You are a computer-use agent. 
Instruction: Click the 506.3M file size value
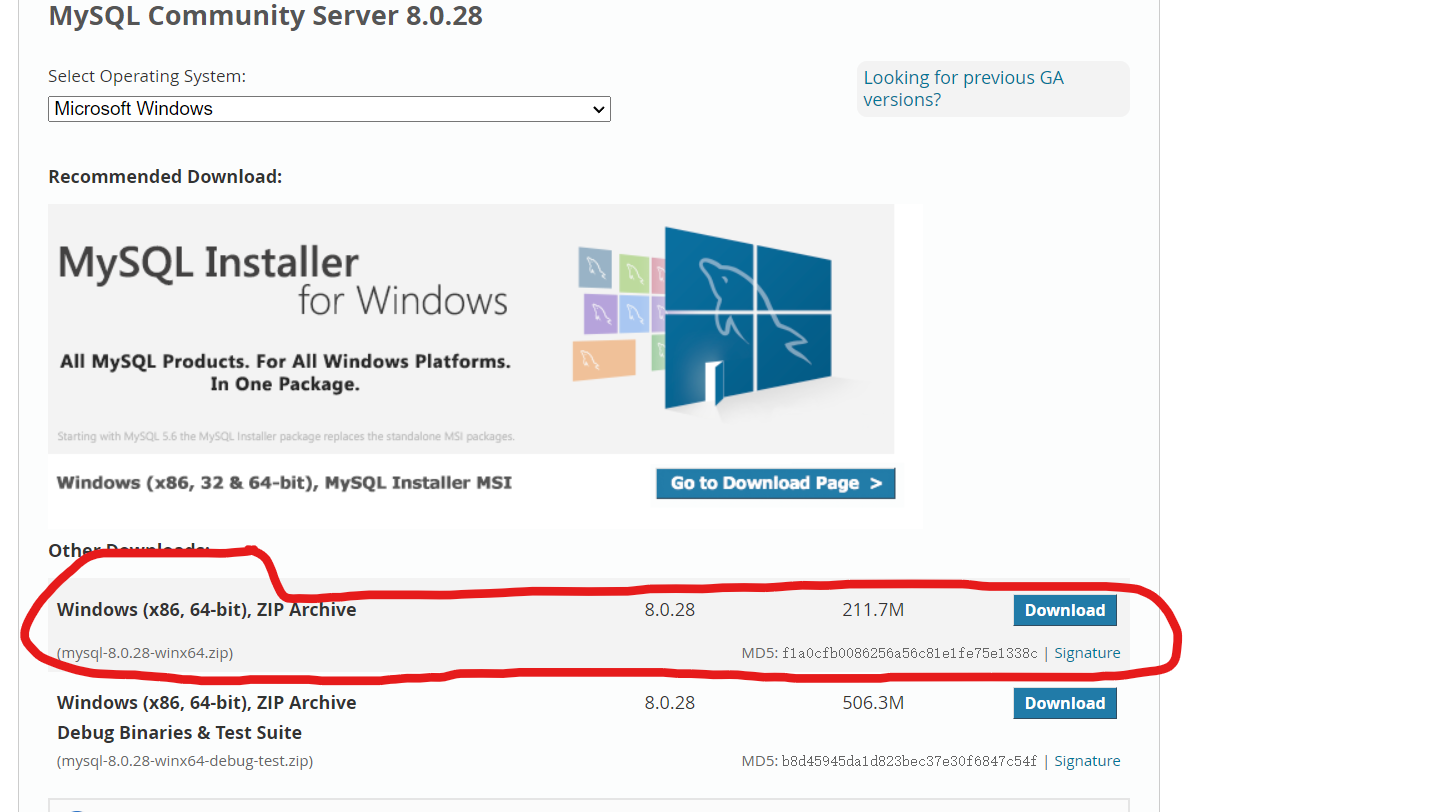point(873,703)
